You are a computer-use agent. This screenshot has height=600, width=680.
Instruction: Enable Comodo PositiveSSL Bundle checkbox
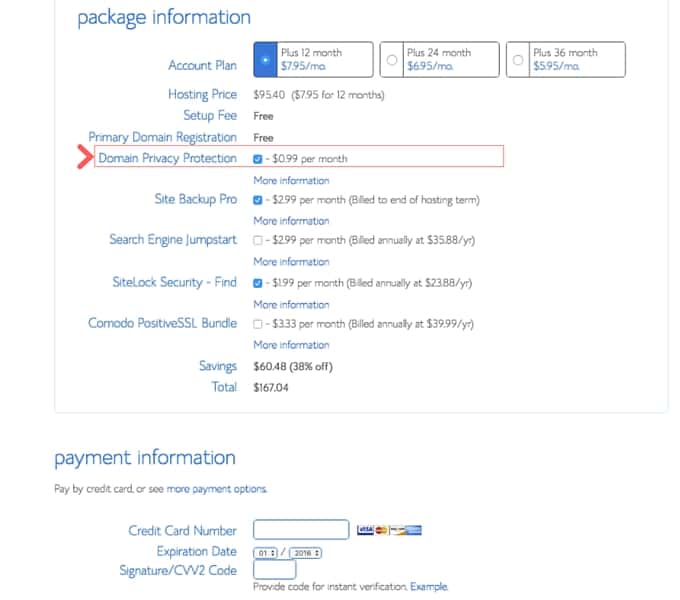pos(258,324)
